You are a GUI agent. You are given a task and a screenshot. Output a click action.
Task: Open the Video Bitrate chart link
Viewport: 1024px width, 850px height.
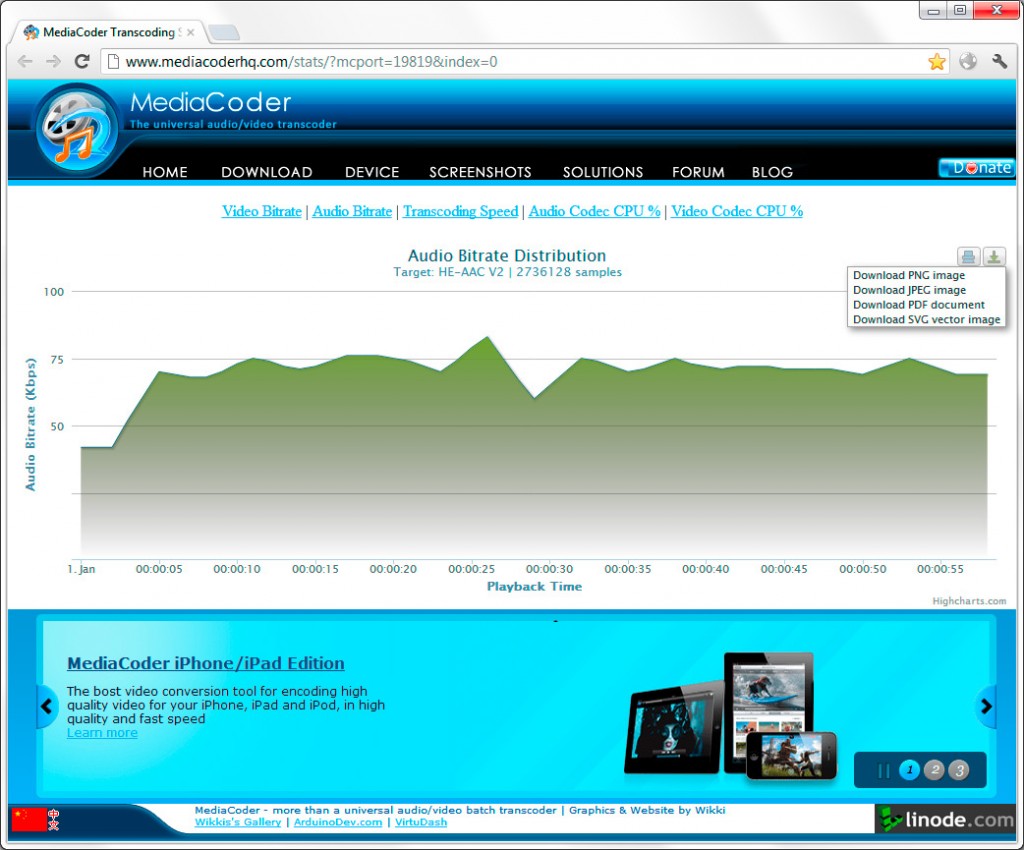point(262,211)
